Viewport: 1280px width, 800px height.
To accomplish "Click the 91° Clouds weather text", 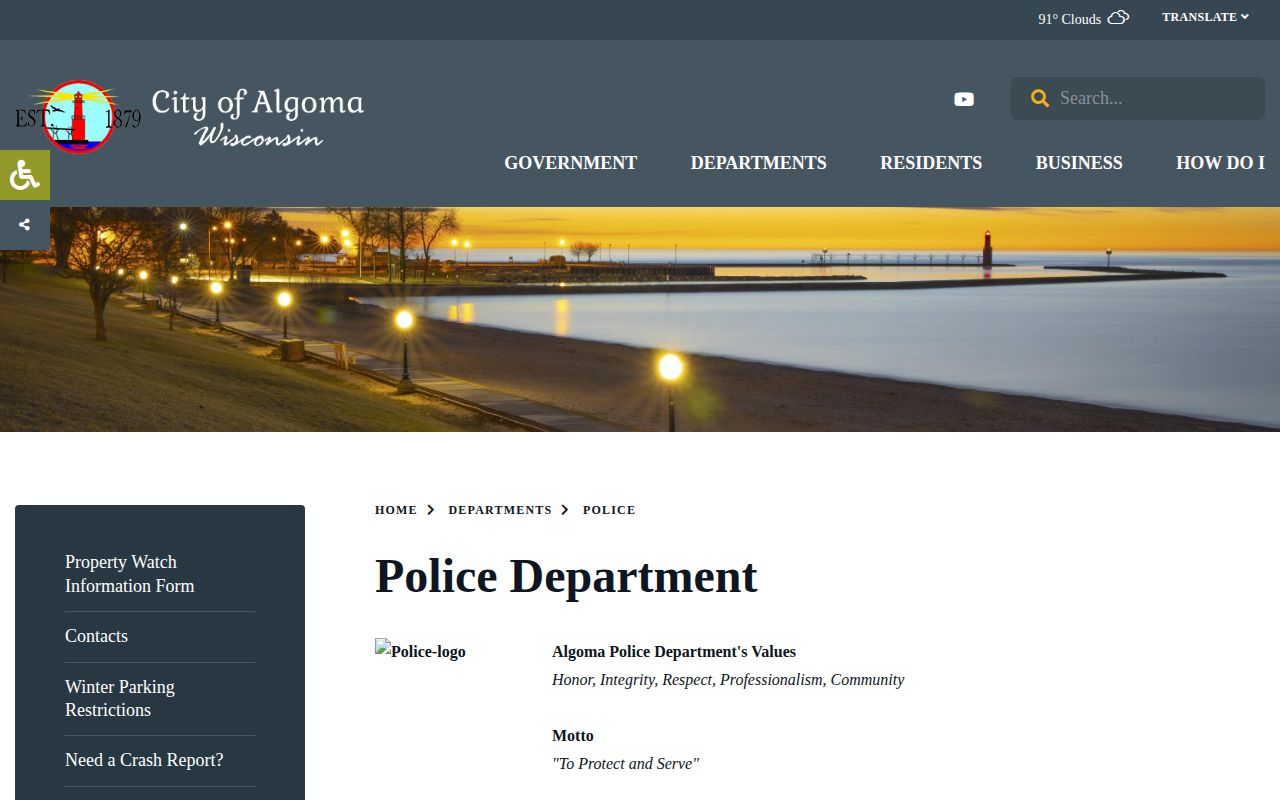I will pos(1069,19).
